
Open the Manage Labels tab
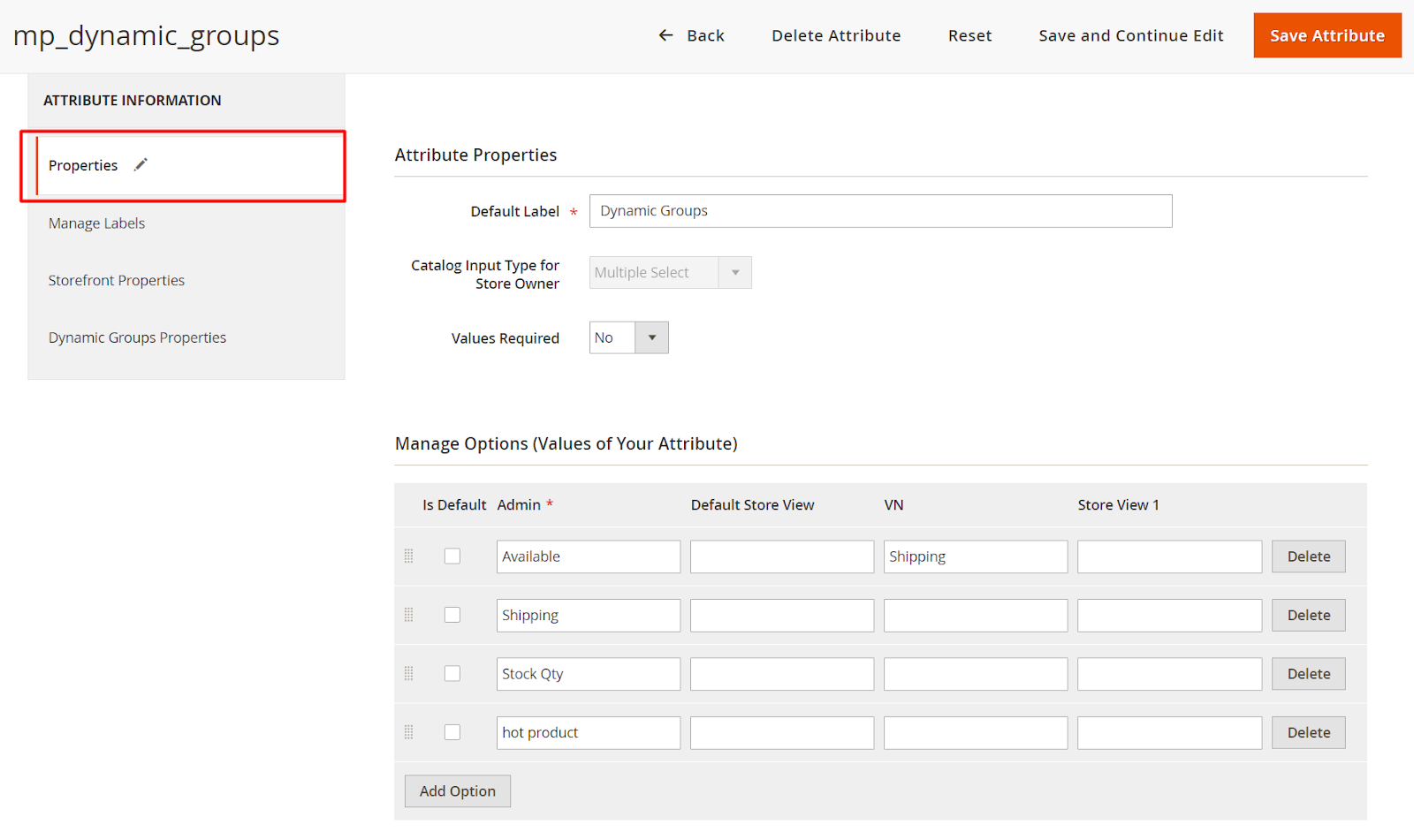96,223
